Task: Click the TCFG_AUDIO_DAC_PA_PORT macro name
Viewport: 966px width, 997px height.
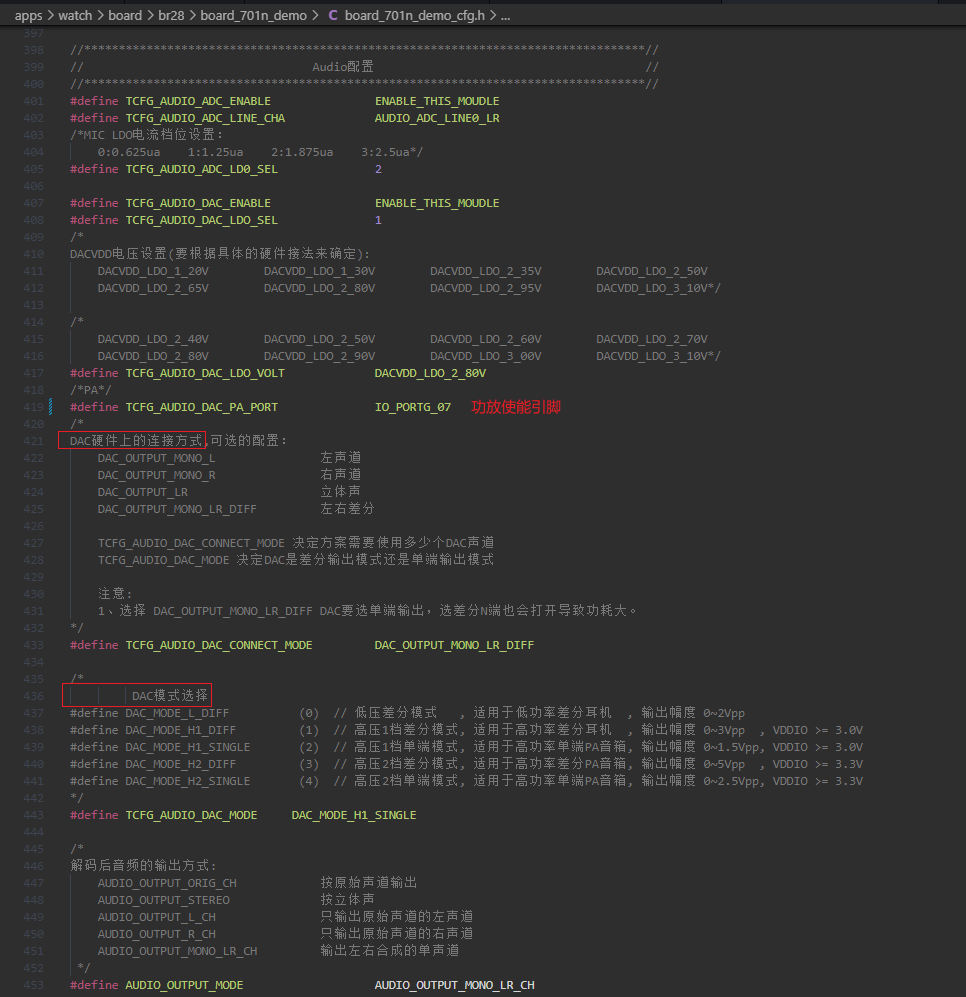Action: [x=202, y=407]
